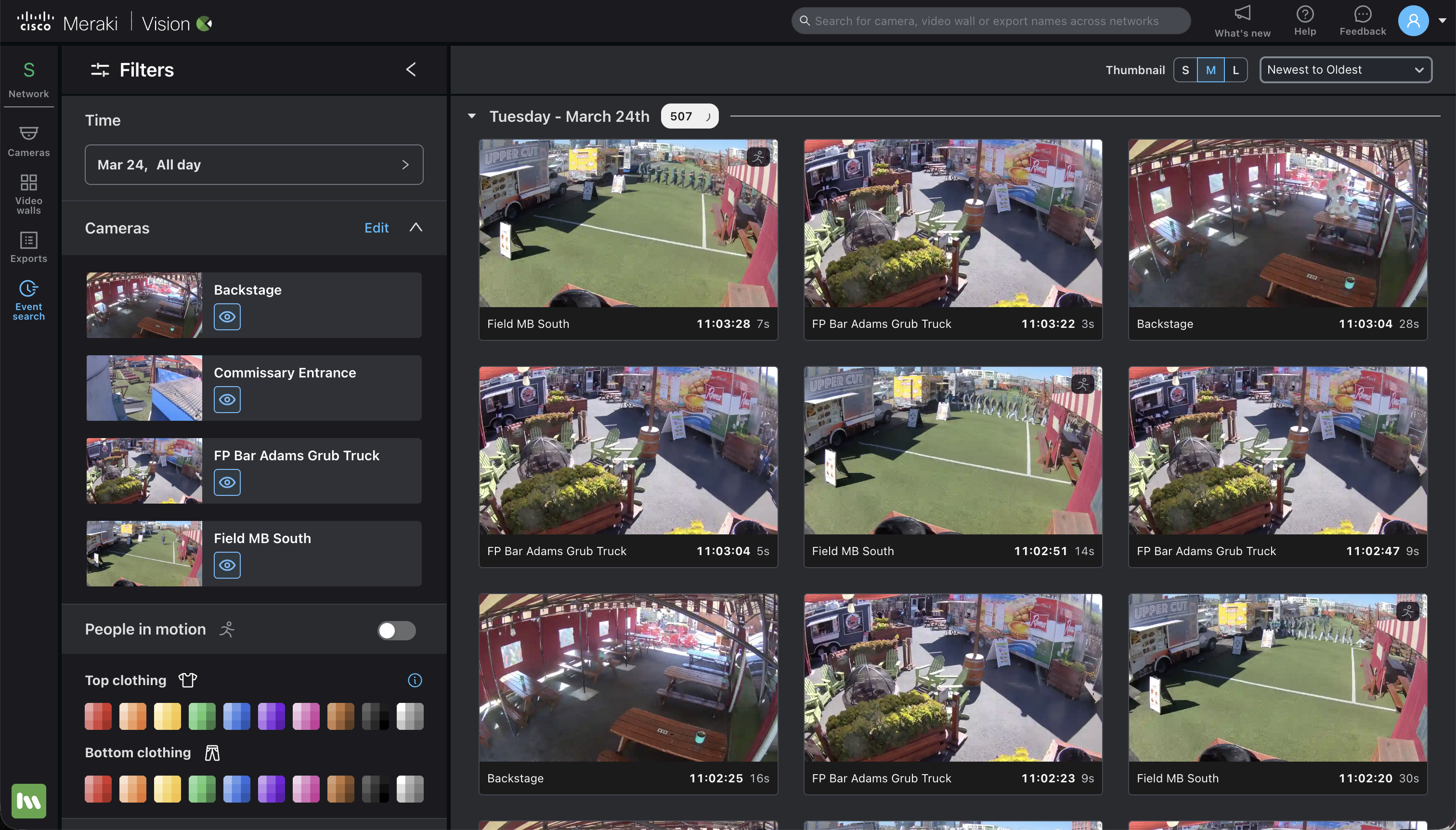Click the Vision green status icon

click(x=204, y=24)
